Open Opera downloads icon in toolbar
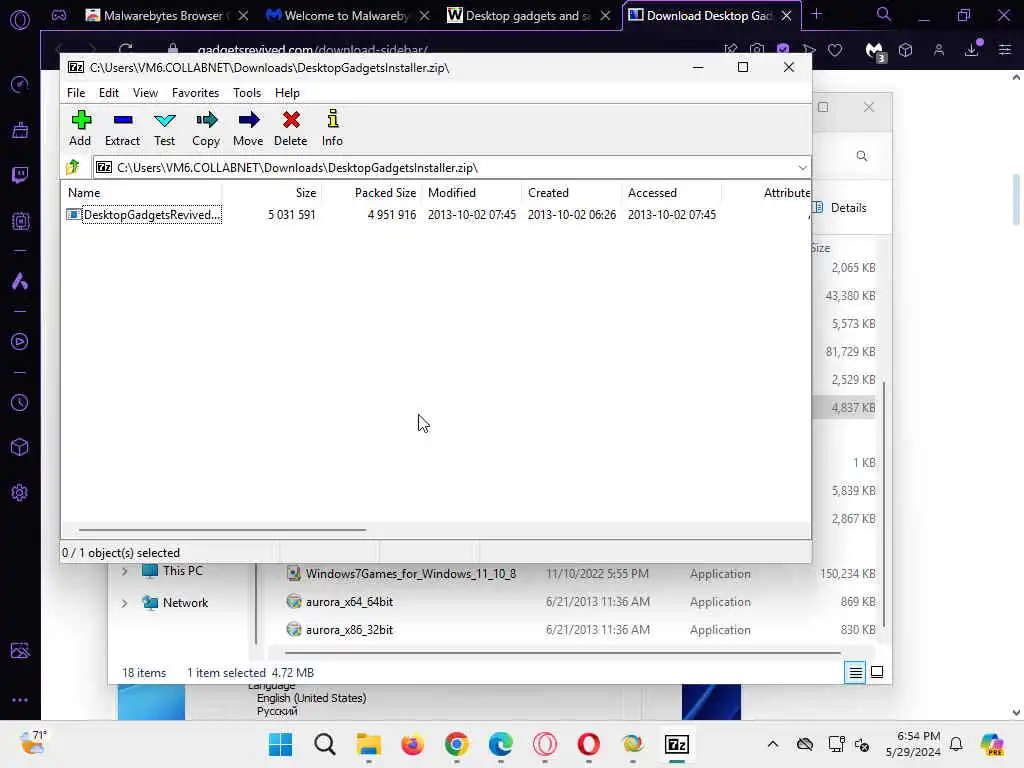The image size is (1024, 768). click(x=972, y=50)
